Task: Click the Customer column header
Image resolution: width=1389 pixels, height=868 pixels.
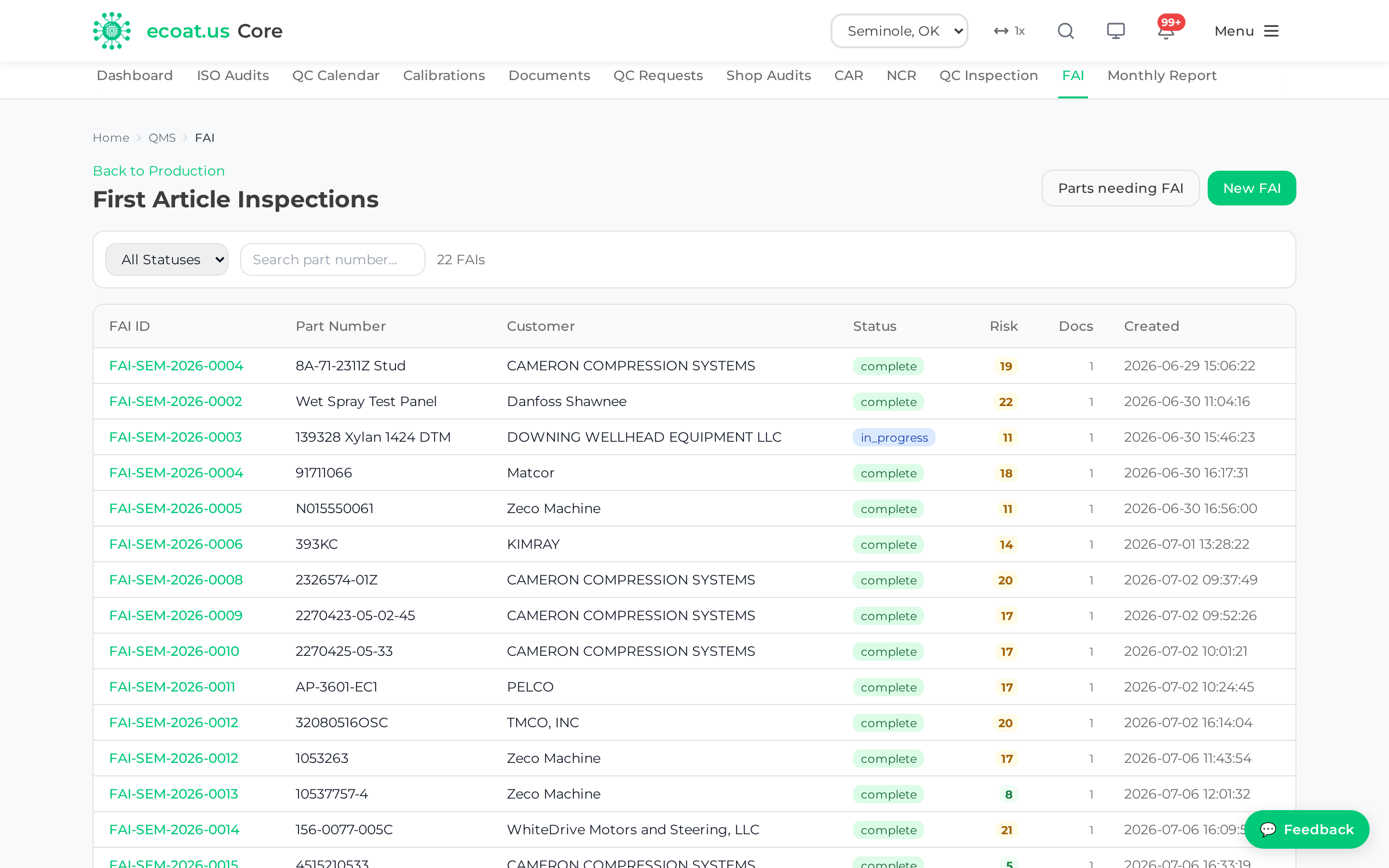Action: tap(541, 326)
